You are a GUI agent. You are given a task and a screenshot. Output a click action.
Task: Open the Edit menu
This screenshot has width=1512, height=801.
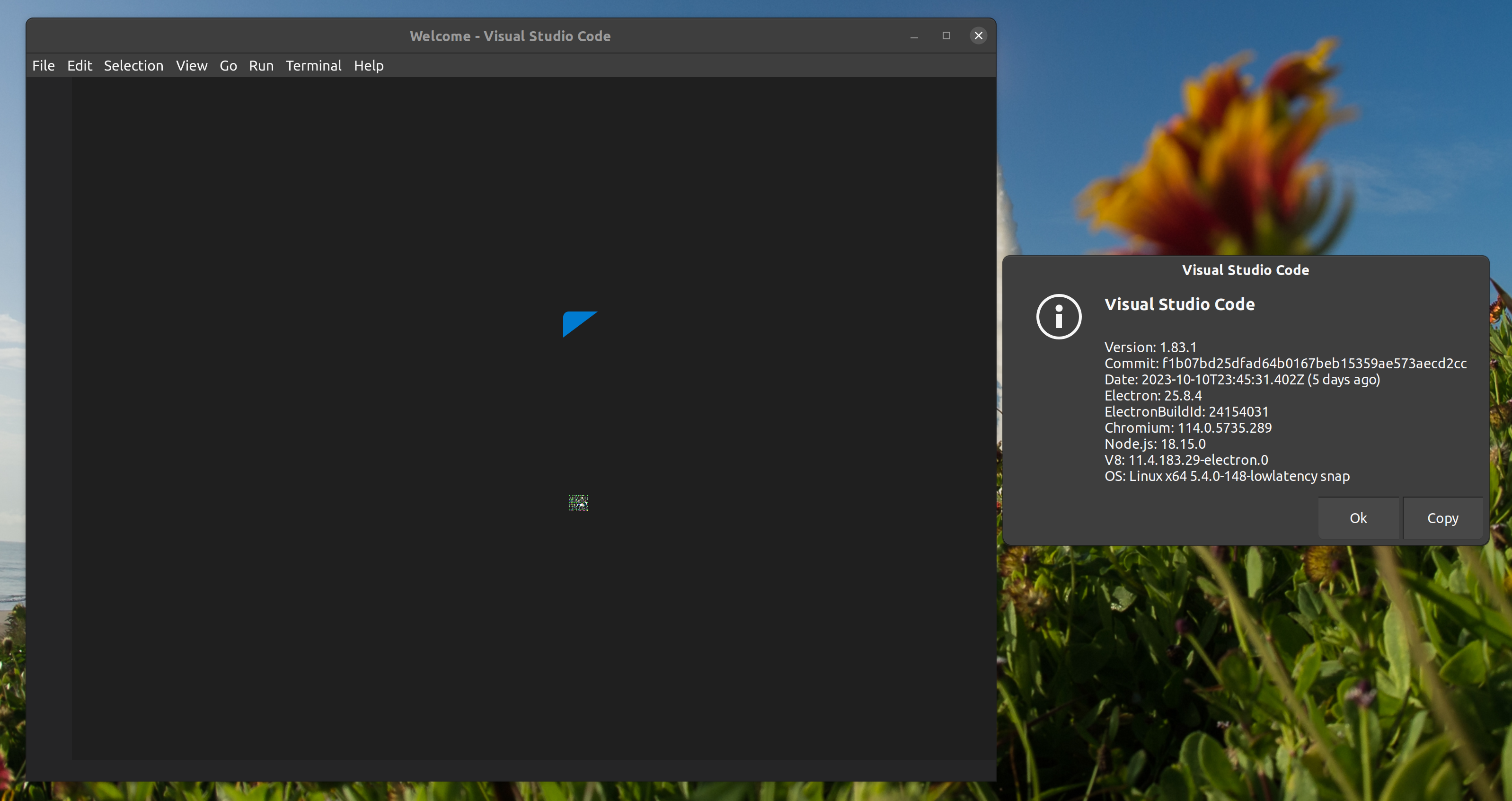pos(79,65)
